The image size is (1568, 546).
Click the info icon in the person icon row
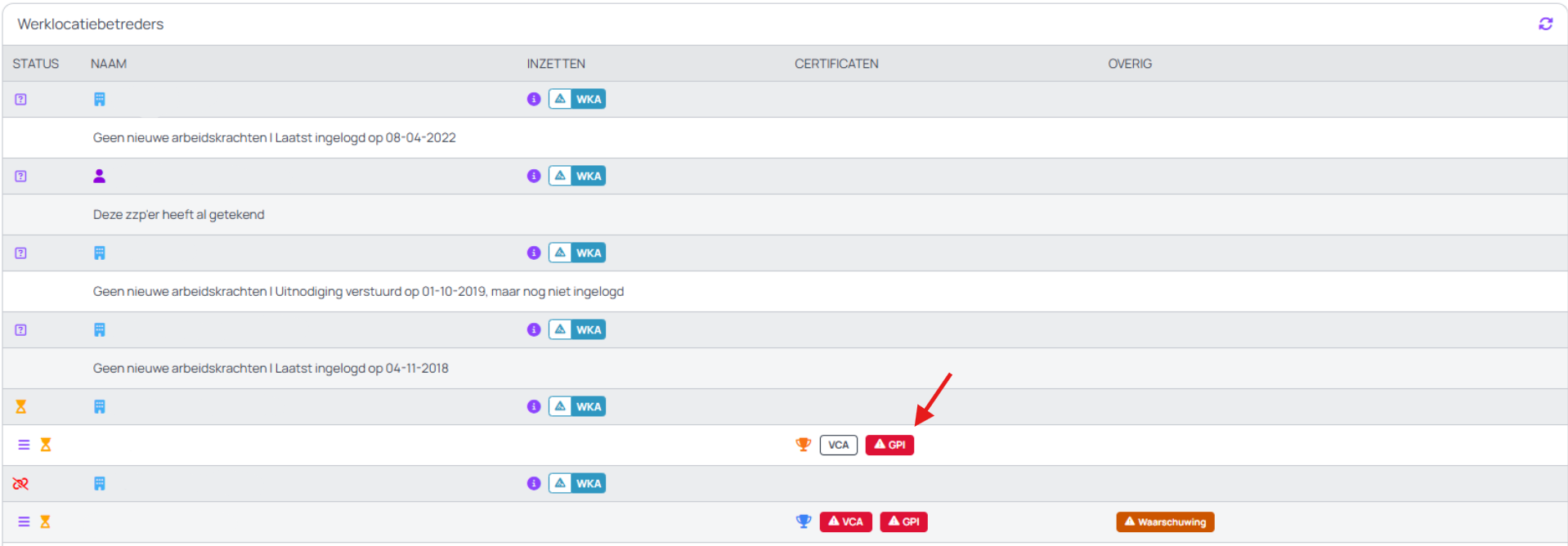[x=534, y=176]
